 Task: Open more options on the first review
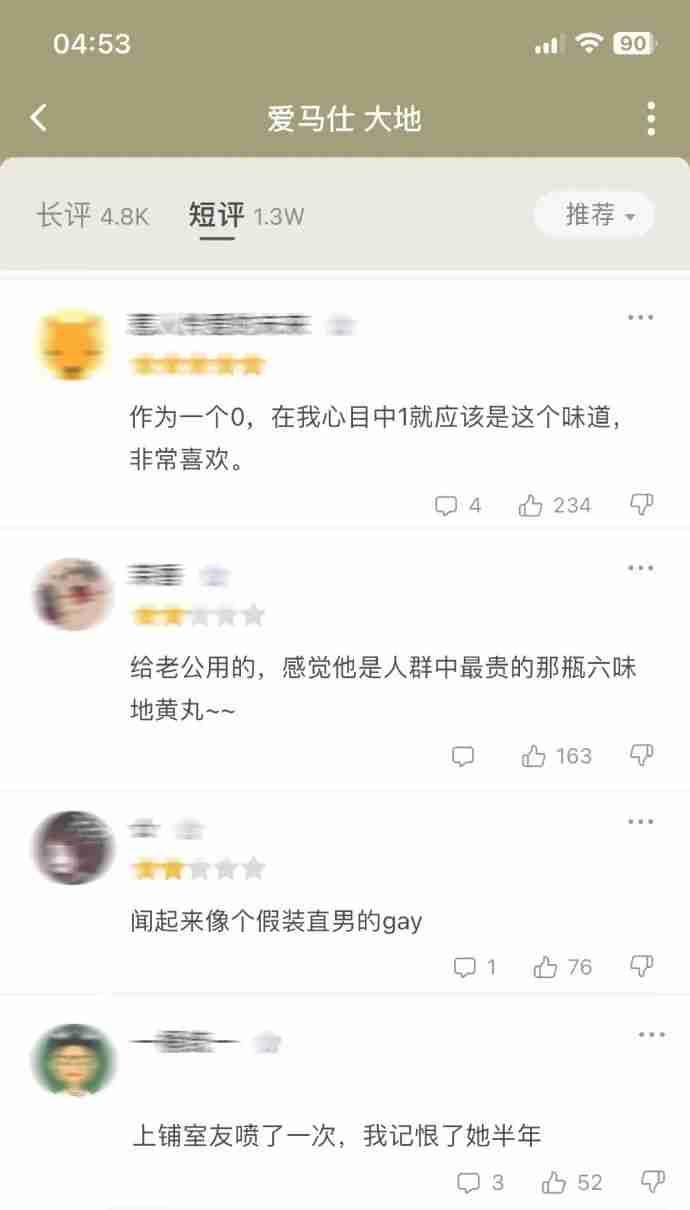click(x=641, y=317)
